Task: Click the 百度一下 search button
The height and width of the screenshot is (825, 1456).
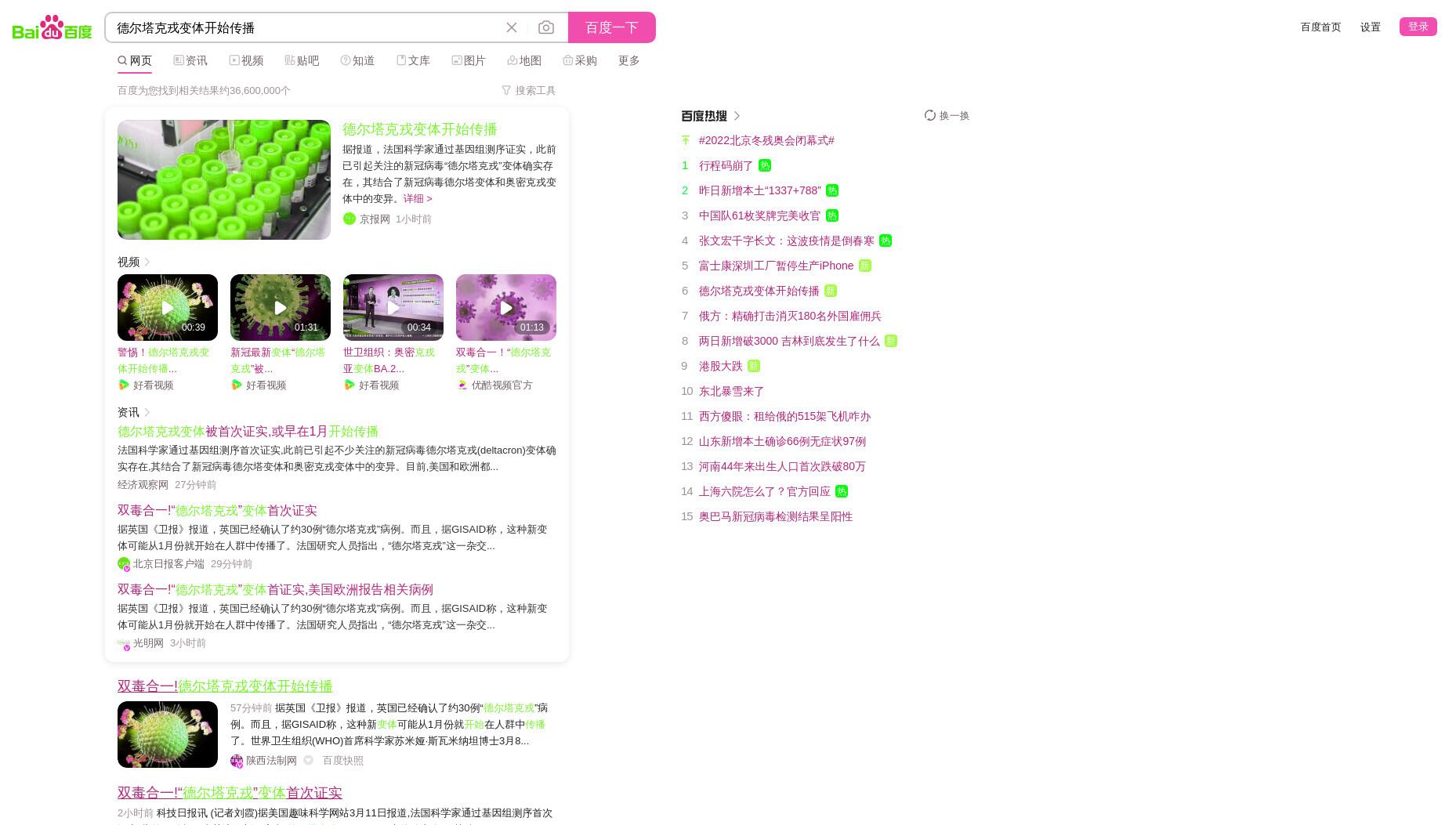Action: (x=612, y=27)
